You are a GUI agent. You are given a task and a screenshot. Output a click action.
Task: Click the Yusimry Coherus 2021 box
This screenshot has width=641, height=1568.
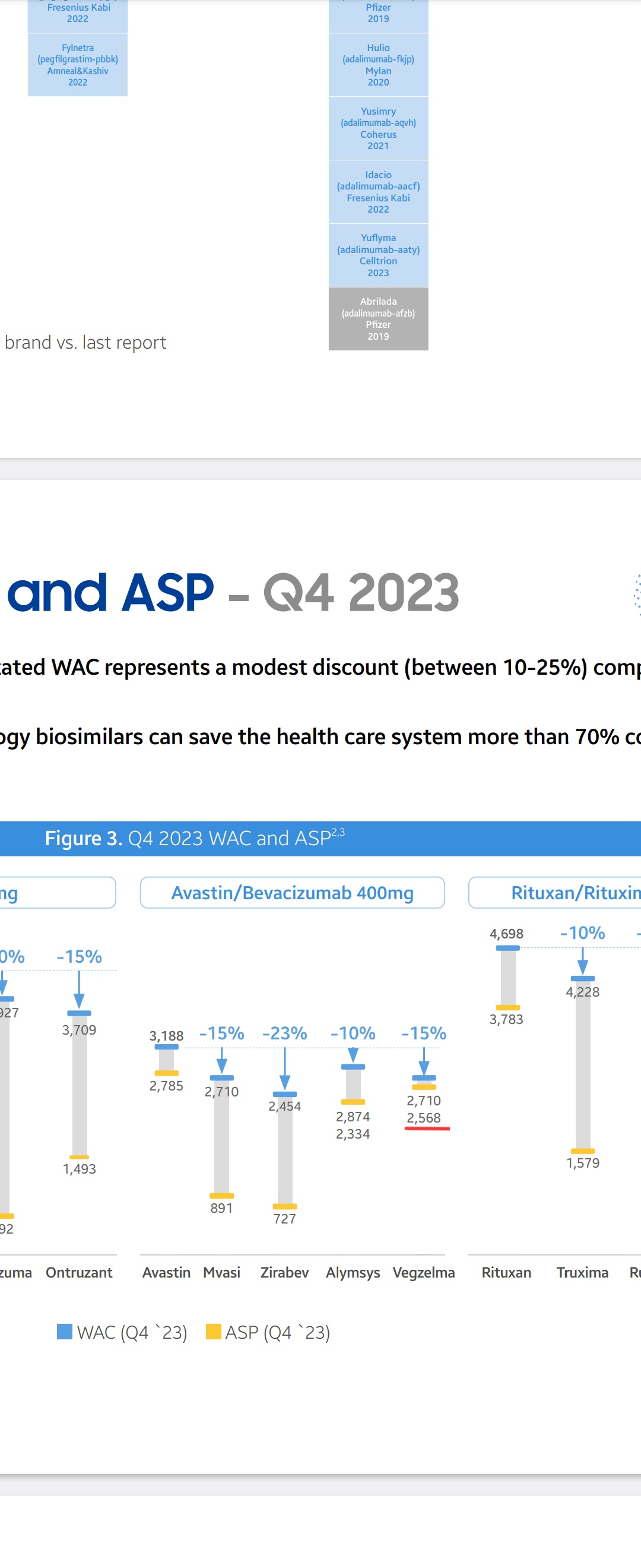coord(378,128)
